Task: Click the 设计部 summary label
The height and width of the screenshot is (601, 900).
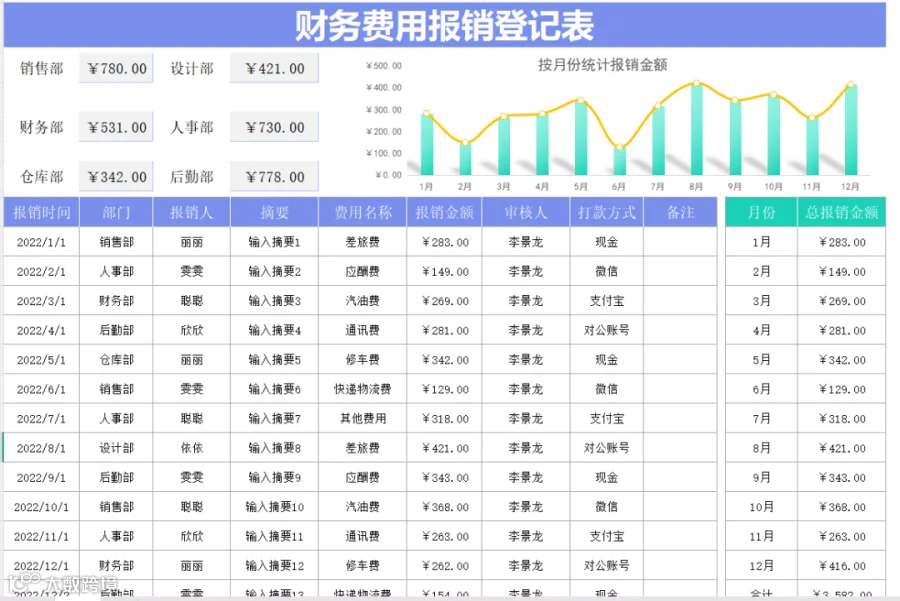Action: coord(192,69)
